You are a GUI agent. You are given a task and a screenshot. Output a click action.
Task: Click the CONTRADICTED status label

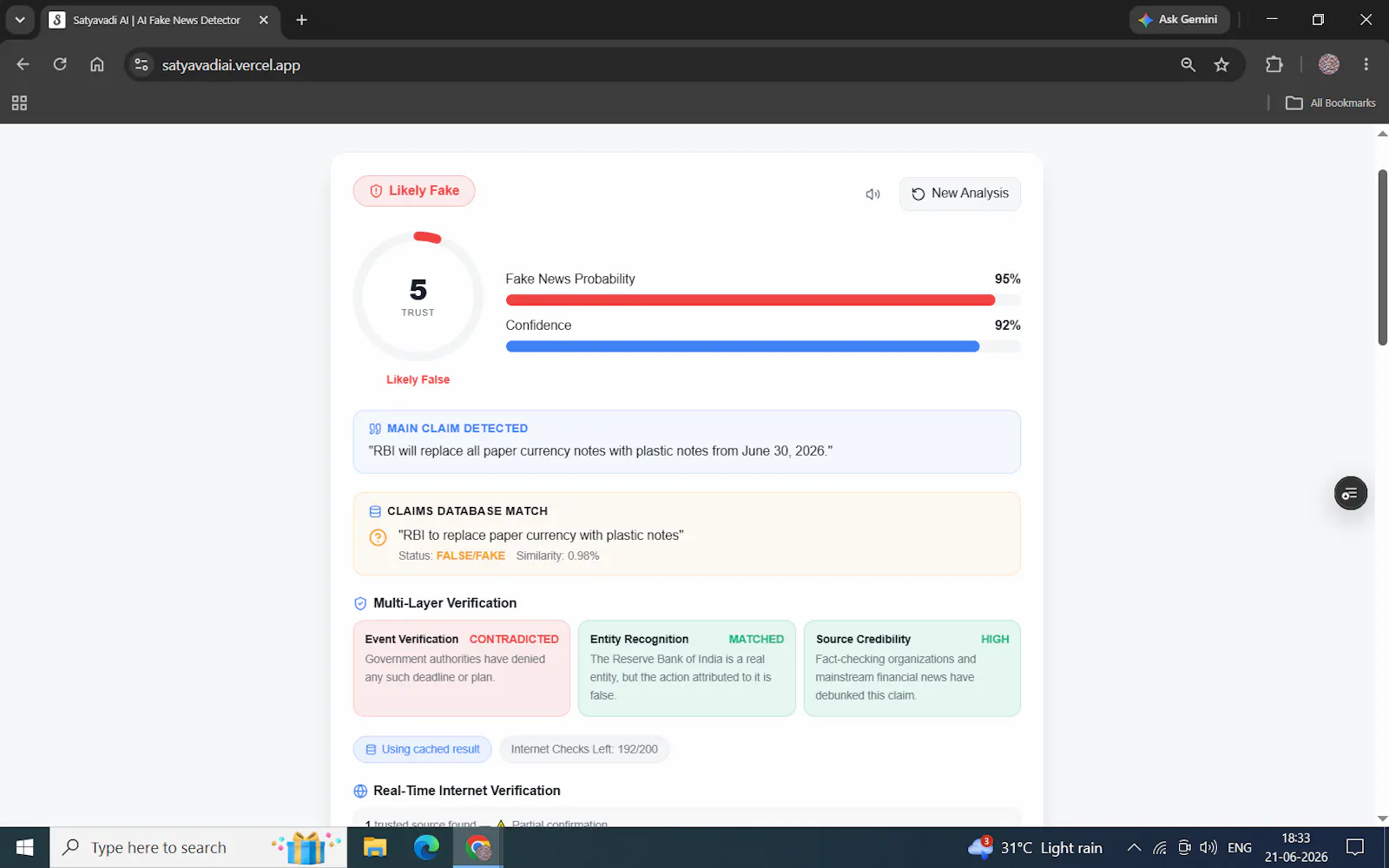(x=514, y=639)
